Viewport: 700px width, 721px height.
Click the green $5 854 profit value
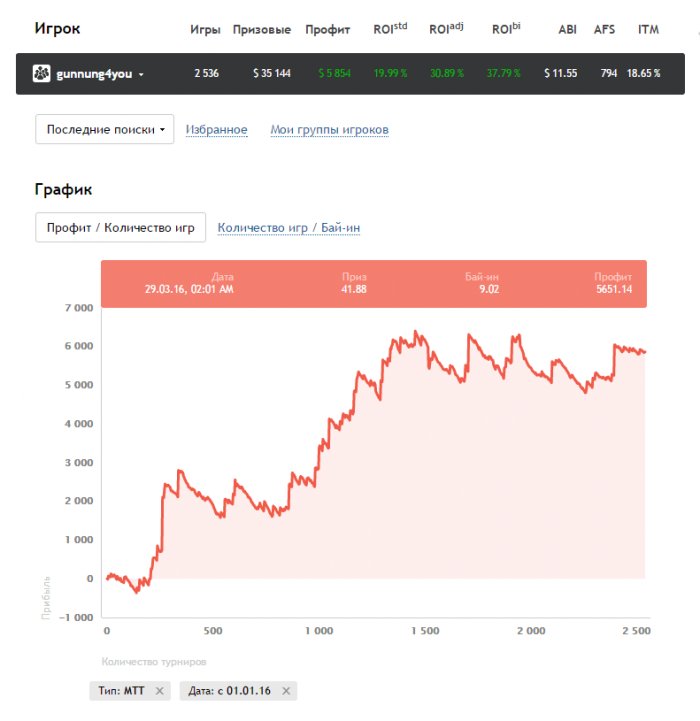[x=334, y=74]
